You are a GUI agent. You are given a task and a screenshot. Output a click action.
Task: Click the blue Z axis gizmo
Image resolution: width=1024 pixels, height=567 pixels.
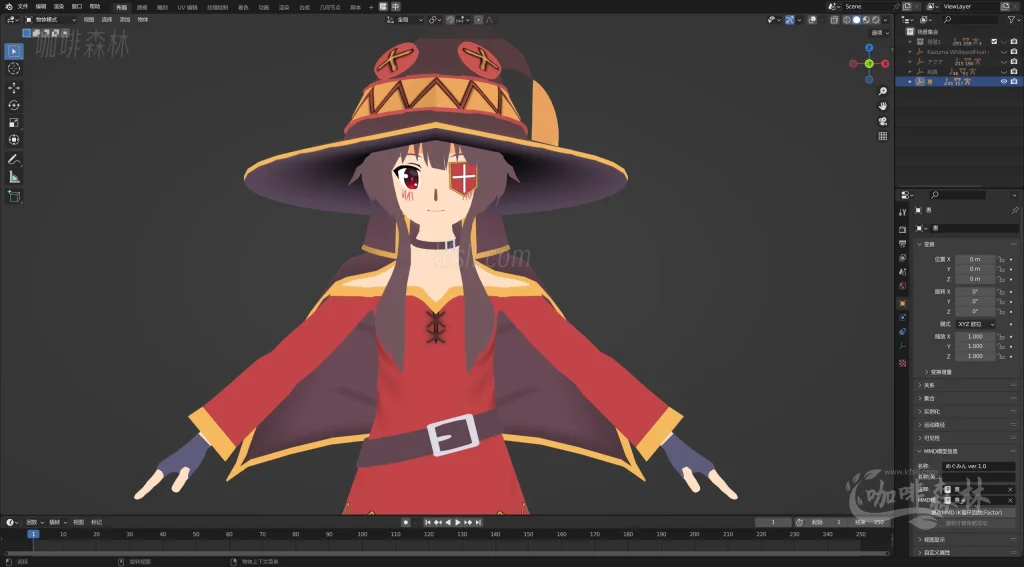pyautogui.click(x=869, y=48)
